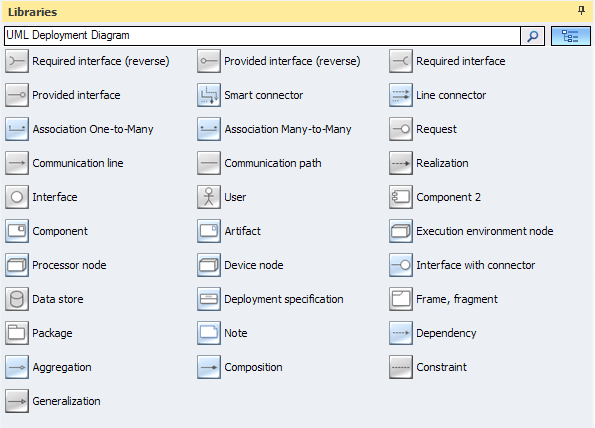
Task: Choose the Note shape icon
Action: [x=209, y=333]
